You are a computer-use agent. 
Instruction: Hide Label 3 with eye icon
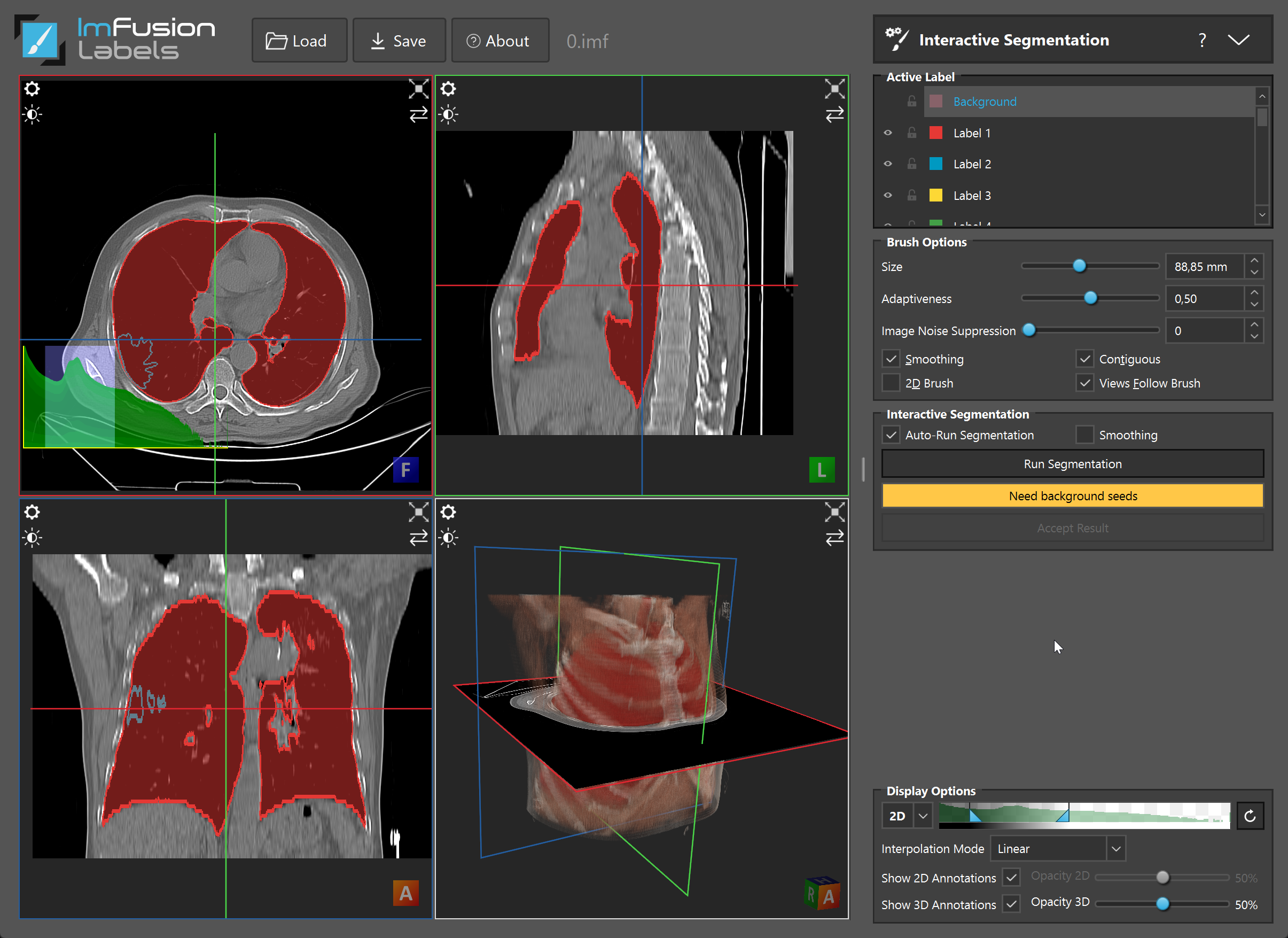(x=888, y=195)
